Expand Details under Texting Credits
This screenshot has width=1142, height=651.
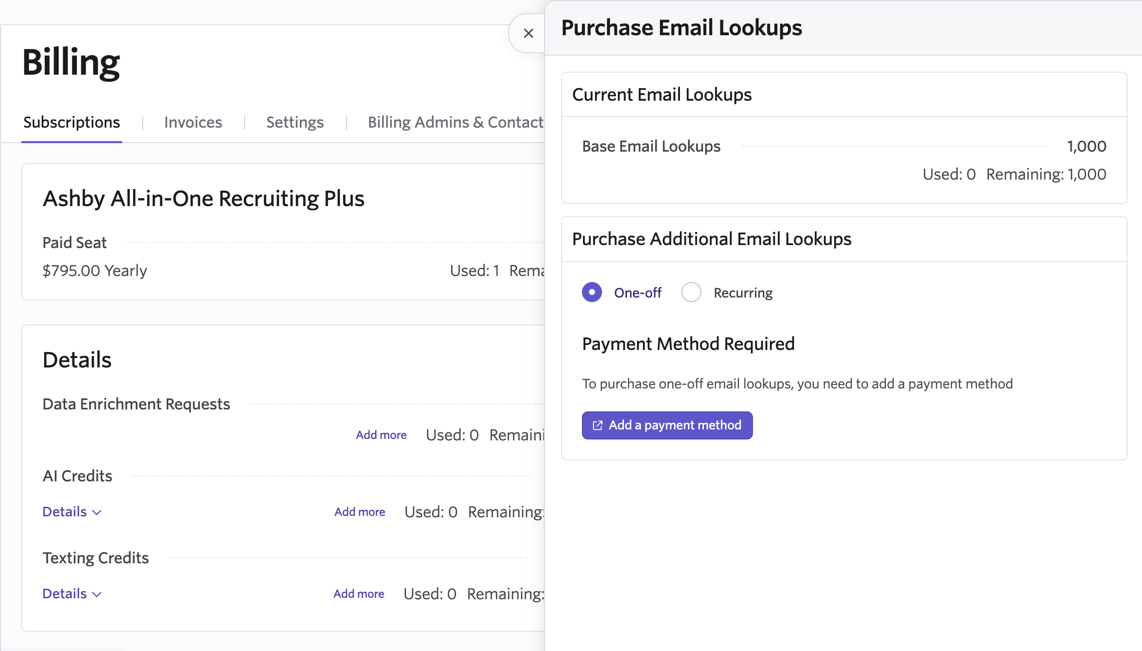[x=72, y=593]
